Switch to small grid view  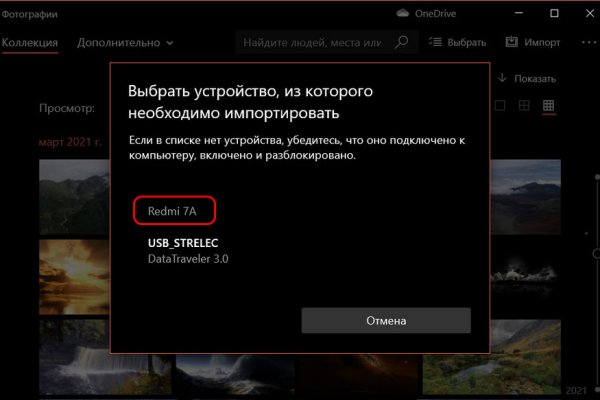[x=548, y=105]
